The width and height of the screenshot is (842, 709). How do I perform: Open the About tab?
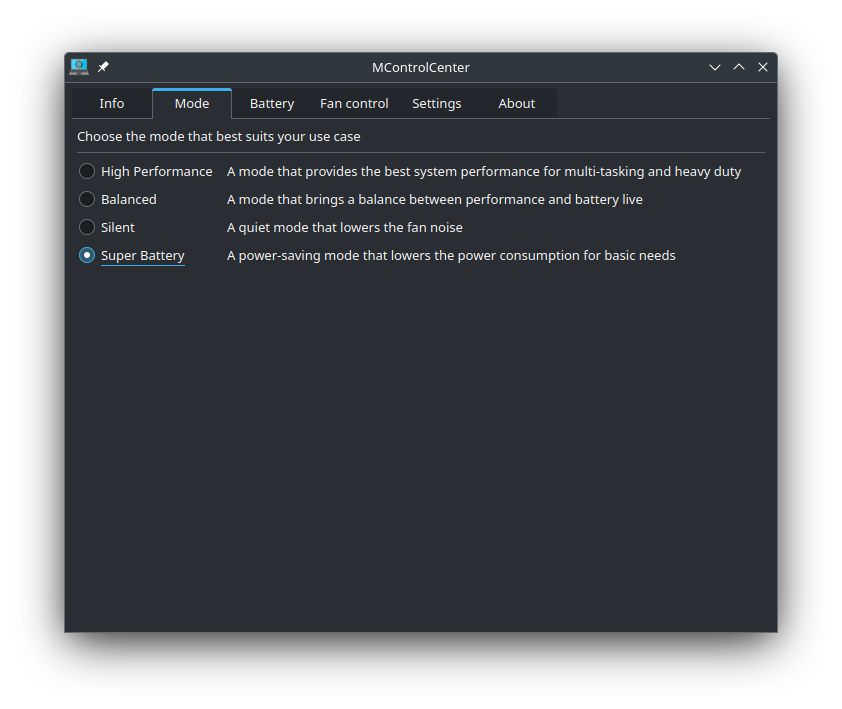pos(516,103)
